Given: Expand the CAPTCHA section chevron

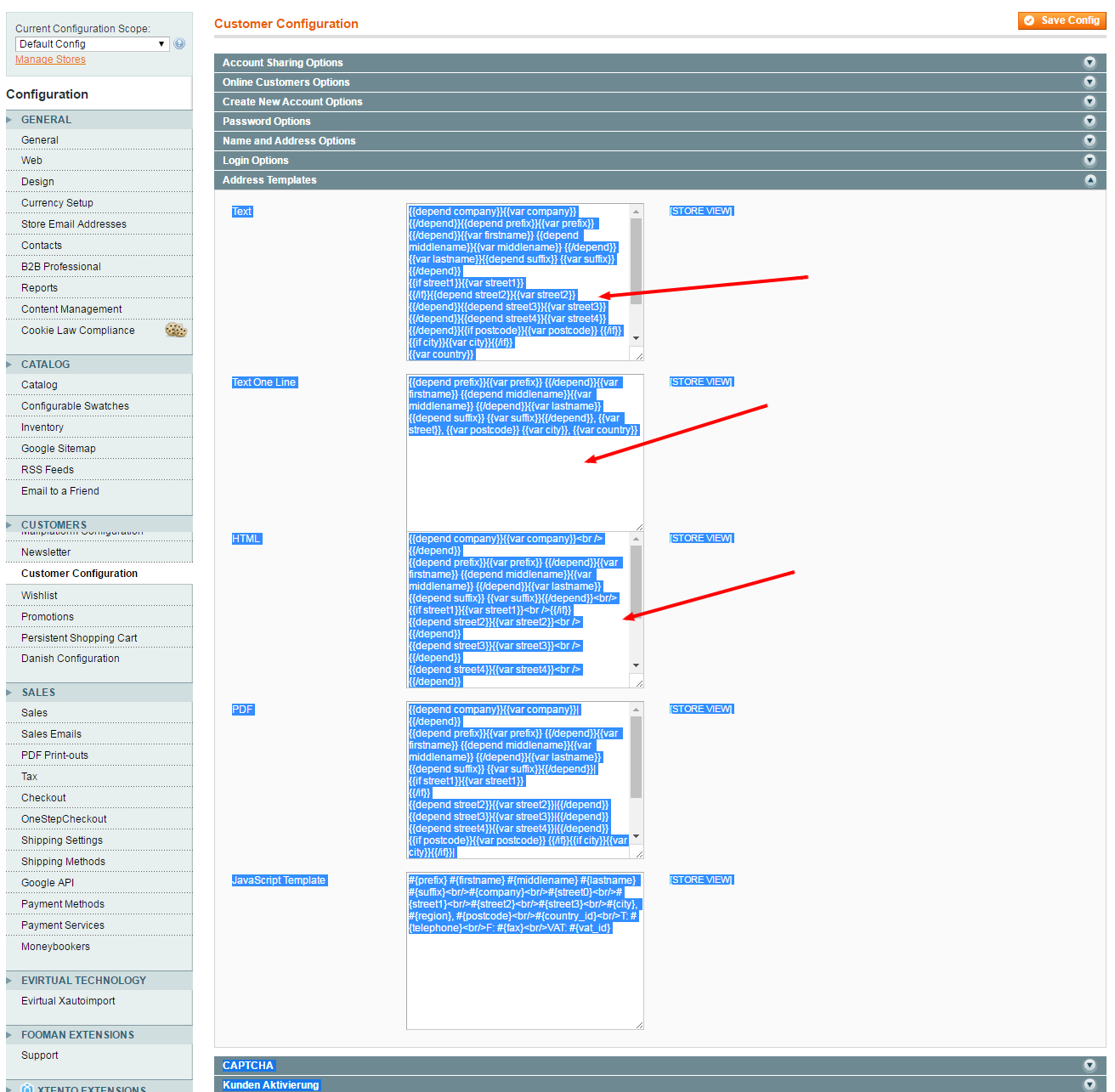Looking at the screenshot, I should (1091, 1065).
